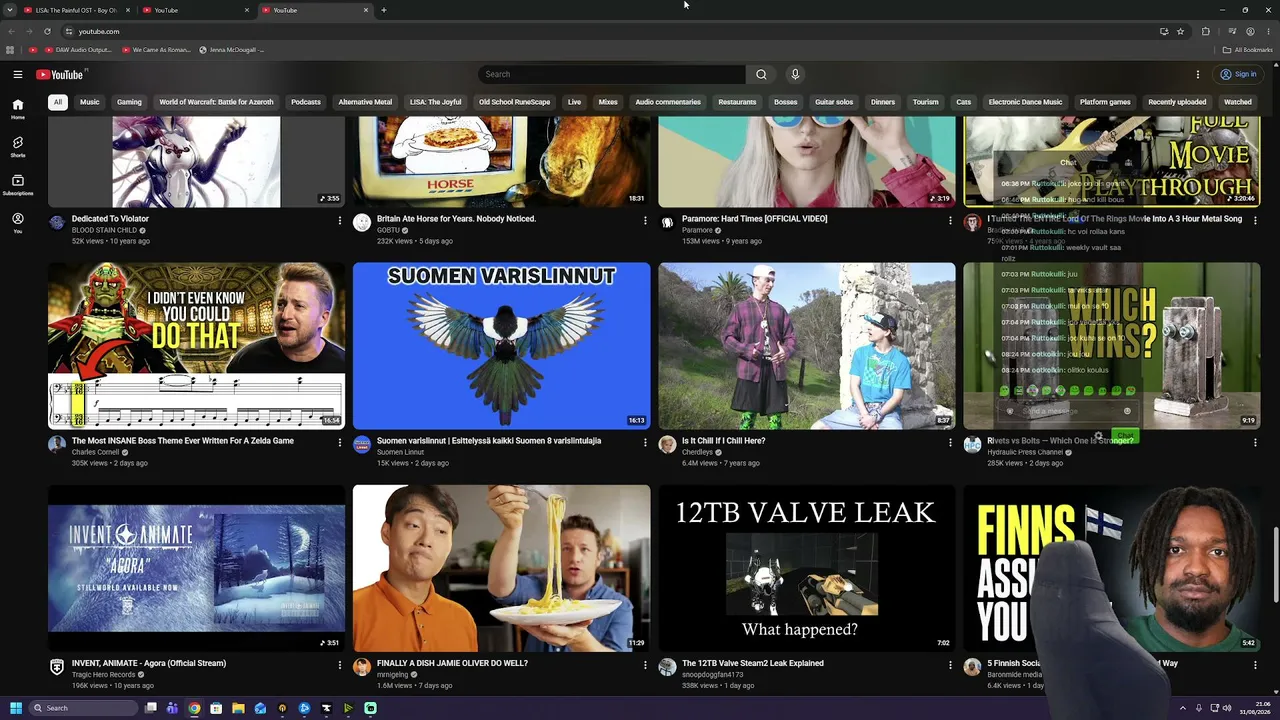Open the You section in the sidebar
1280x720 pixels.
pos(18,223)
